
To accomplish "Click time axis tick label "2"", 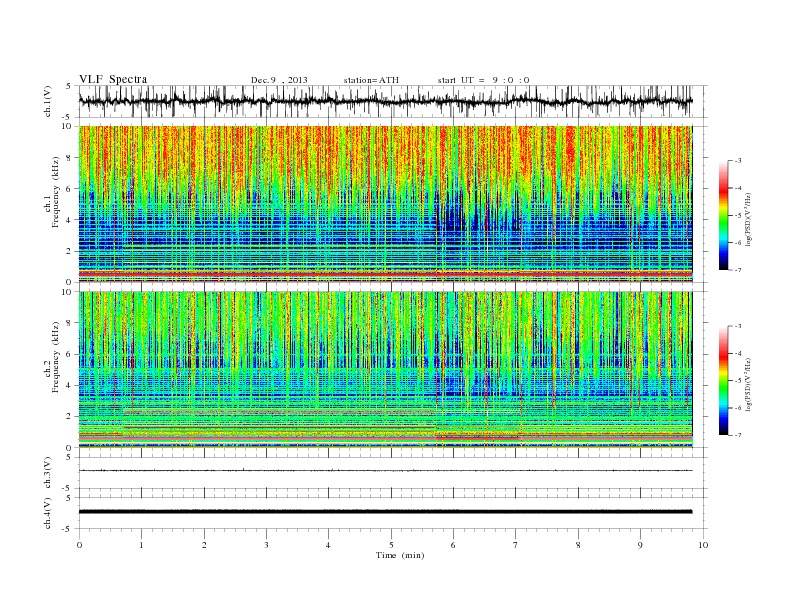I will (x=204, y=545).
